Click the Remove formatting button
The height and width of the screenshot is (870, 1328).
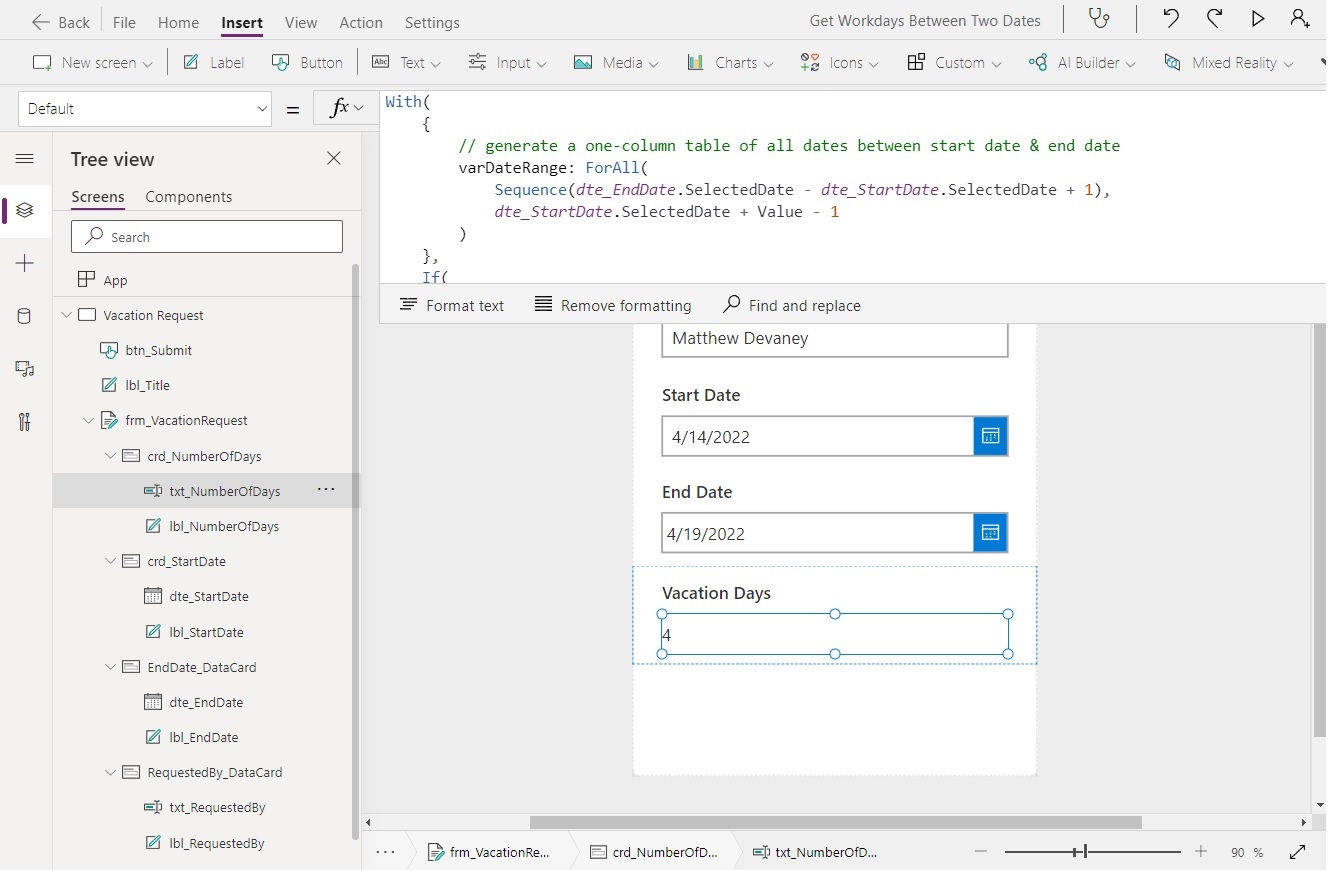tap(613, 305)
